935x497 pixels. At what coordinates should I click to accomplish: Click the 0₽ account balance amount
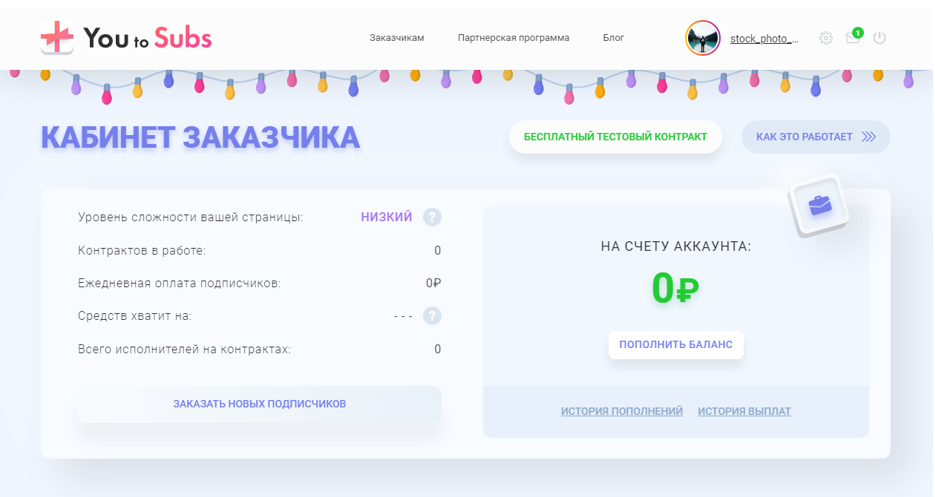click(675, 289)
